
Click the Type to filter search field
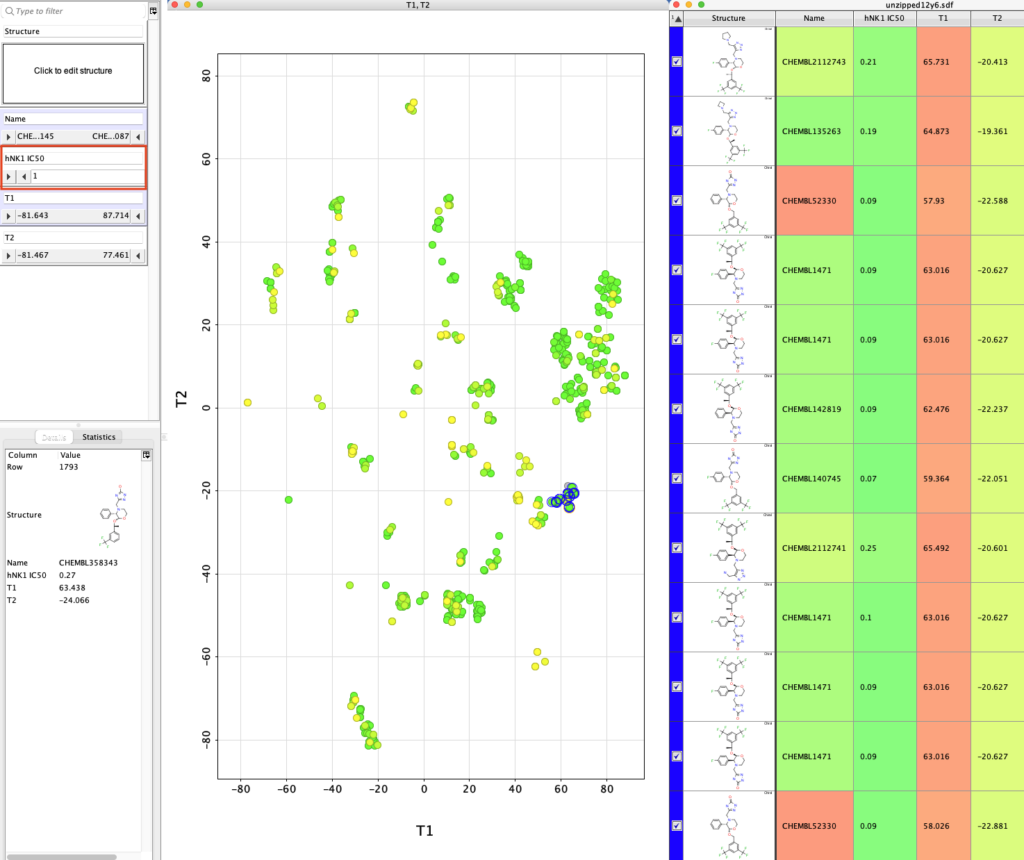click(75, 11)
